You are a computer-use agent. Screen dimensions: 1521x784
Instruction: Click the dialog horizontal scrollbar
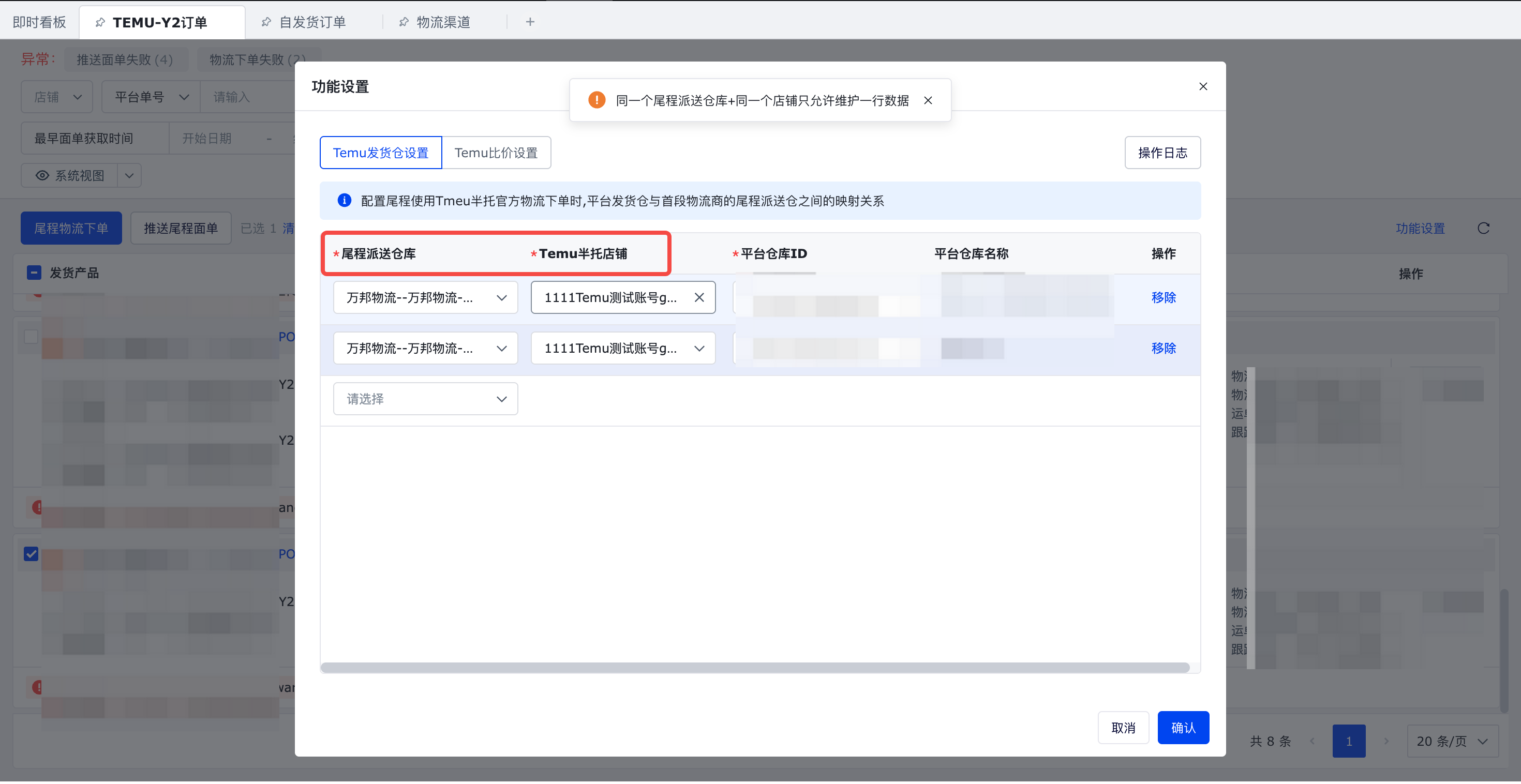pos(755,668)
